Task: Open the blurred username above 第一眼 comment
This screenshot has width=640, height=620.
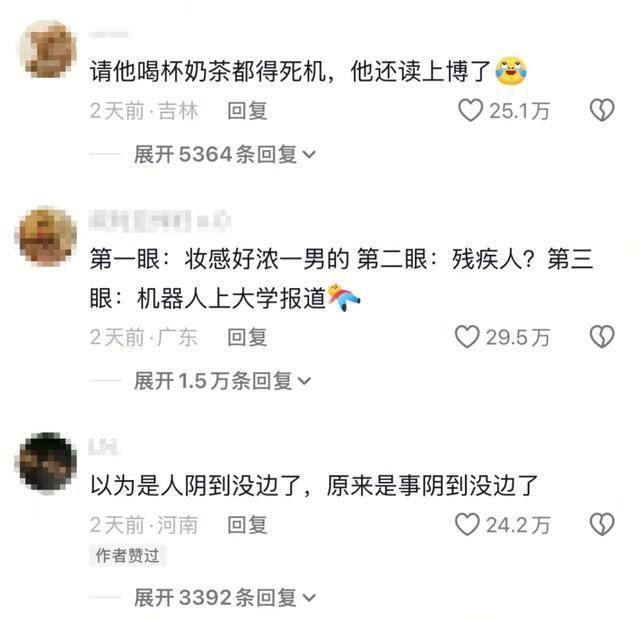Action: [160, 220]
